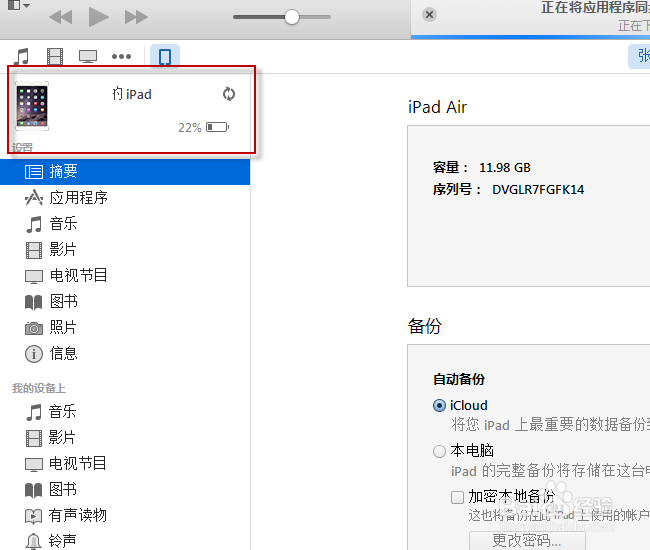Click the iPad Air heading
The height and width of the screenshot is (550, 650).
point(437,107)
